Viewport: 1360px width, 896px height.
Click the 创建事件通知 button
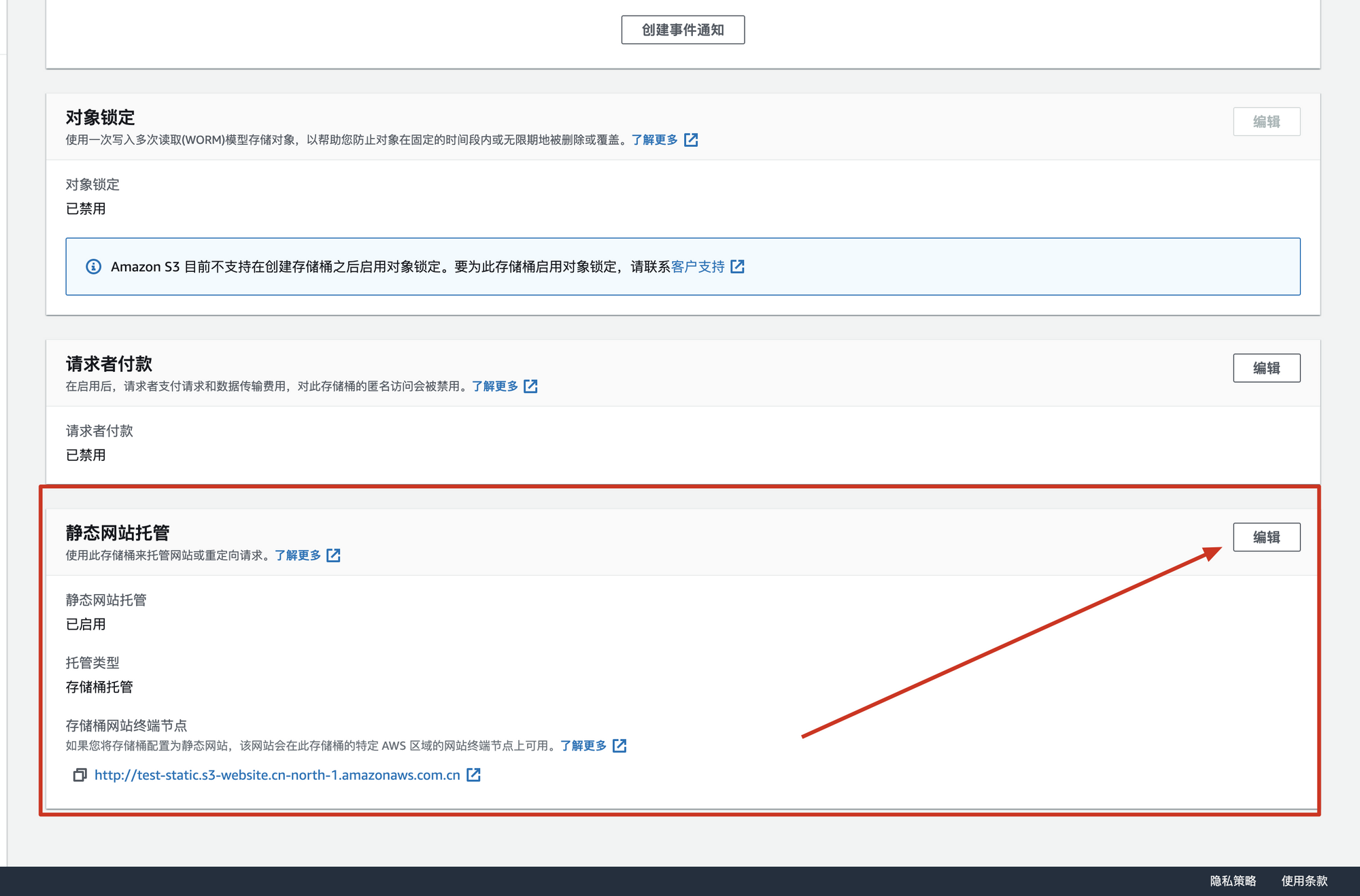683,30
